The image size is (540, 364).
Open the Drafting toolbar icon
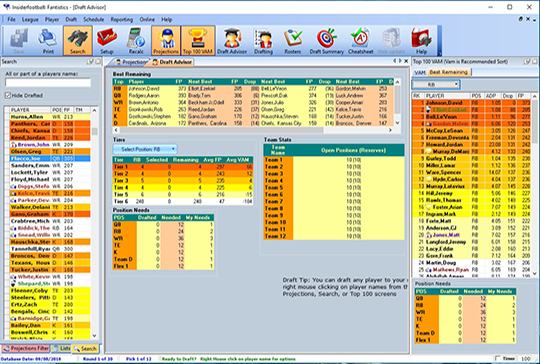[263, 41]
